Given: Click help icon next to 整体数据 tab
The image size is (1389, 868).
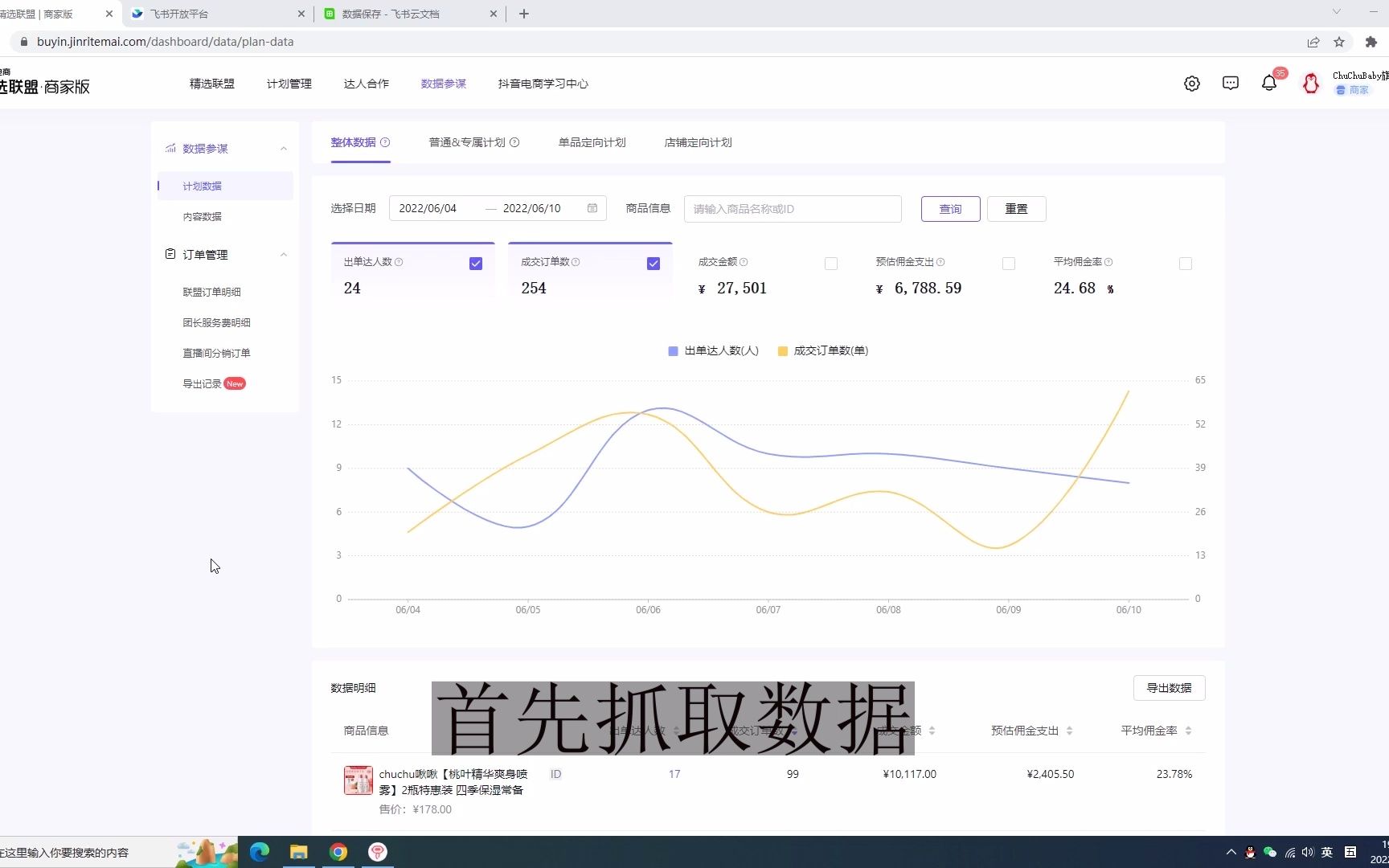Looking at the screenshot, I should point(385,142).
